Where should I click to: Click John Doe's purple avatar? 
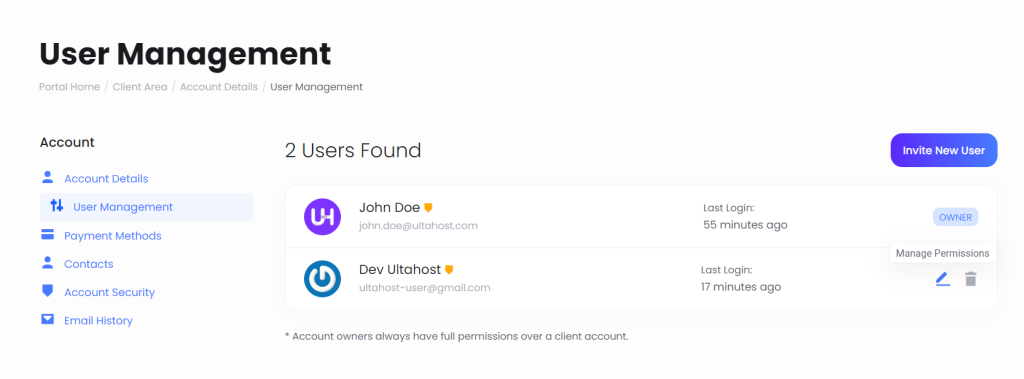[323, 217]
